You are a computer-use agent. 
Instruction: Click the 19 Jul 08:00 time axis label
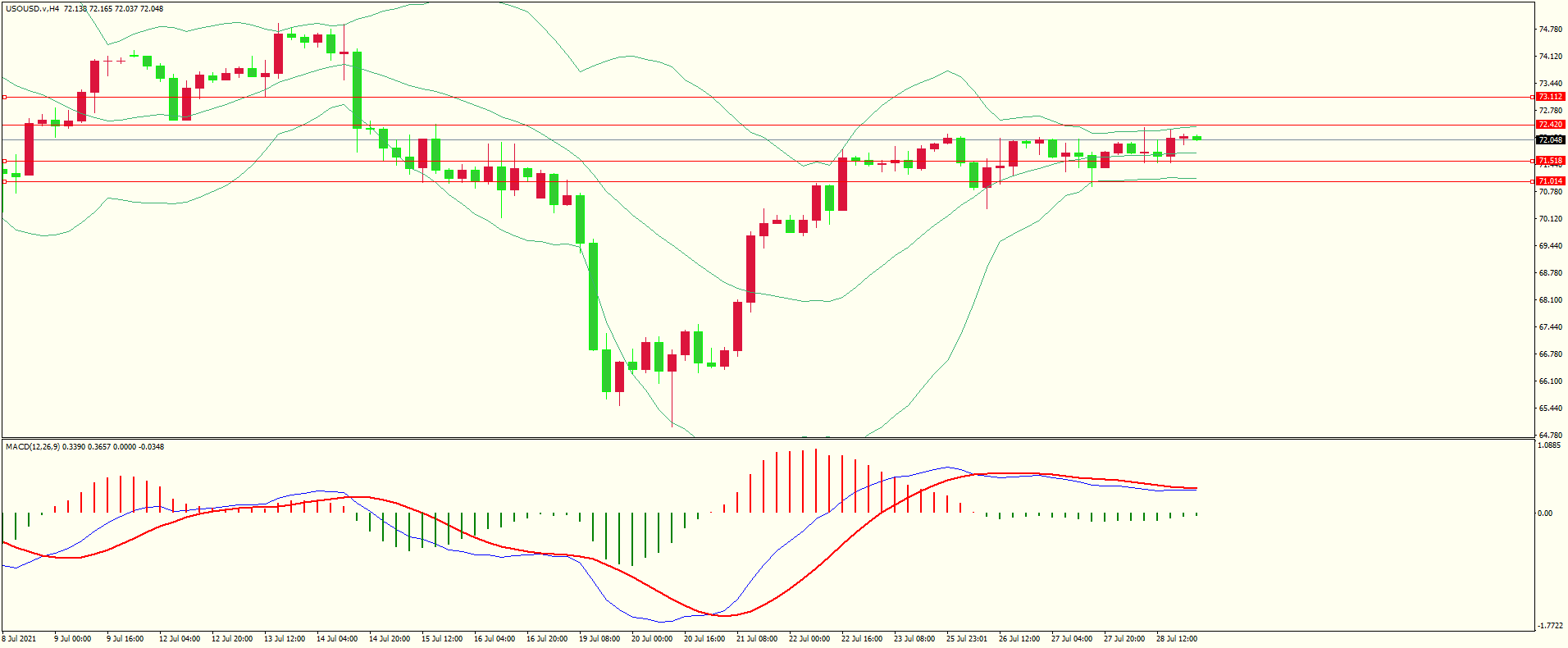point(599,639)
